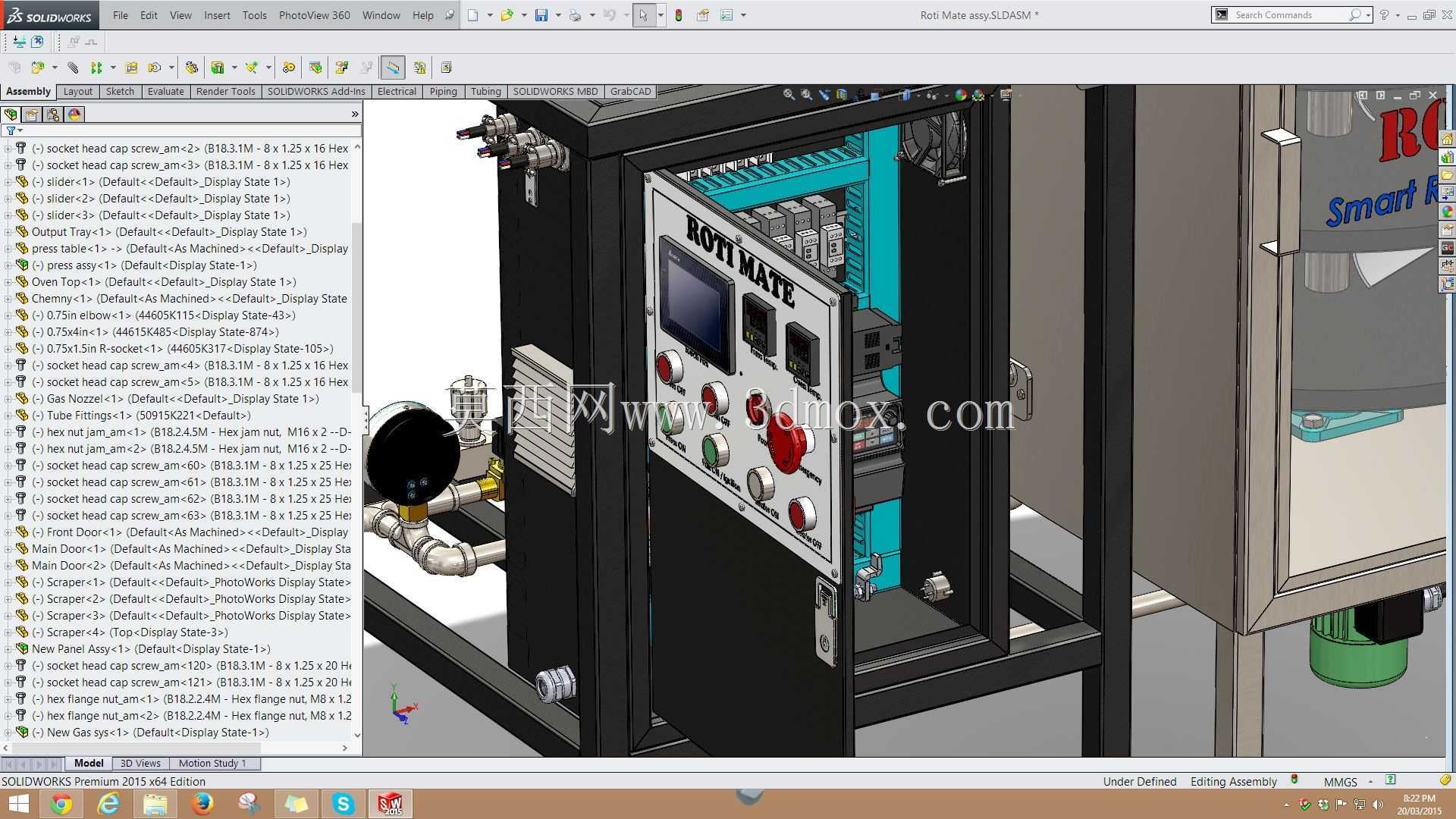This screenshot has height=819, width=1456.
Task: Switch to the Evaluate tab
Action: 165,92
